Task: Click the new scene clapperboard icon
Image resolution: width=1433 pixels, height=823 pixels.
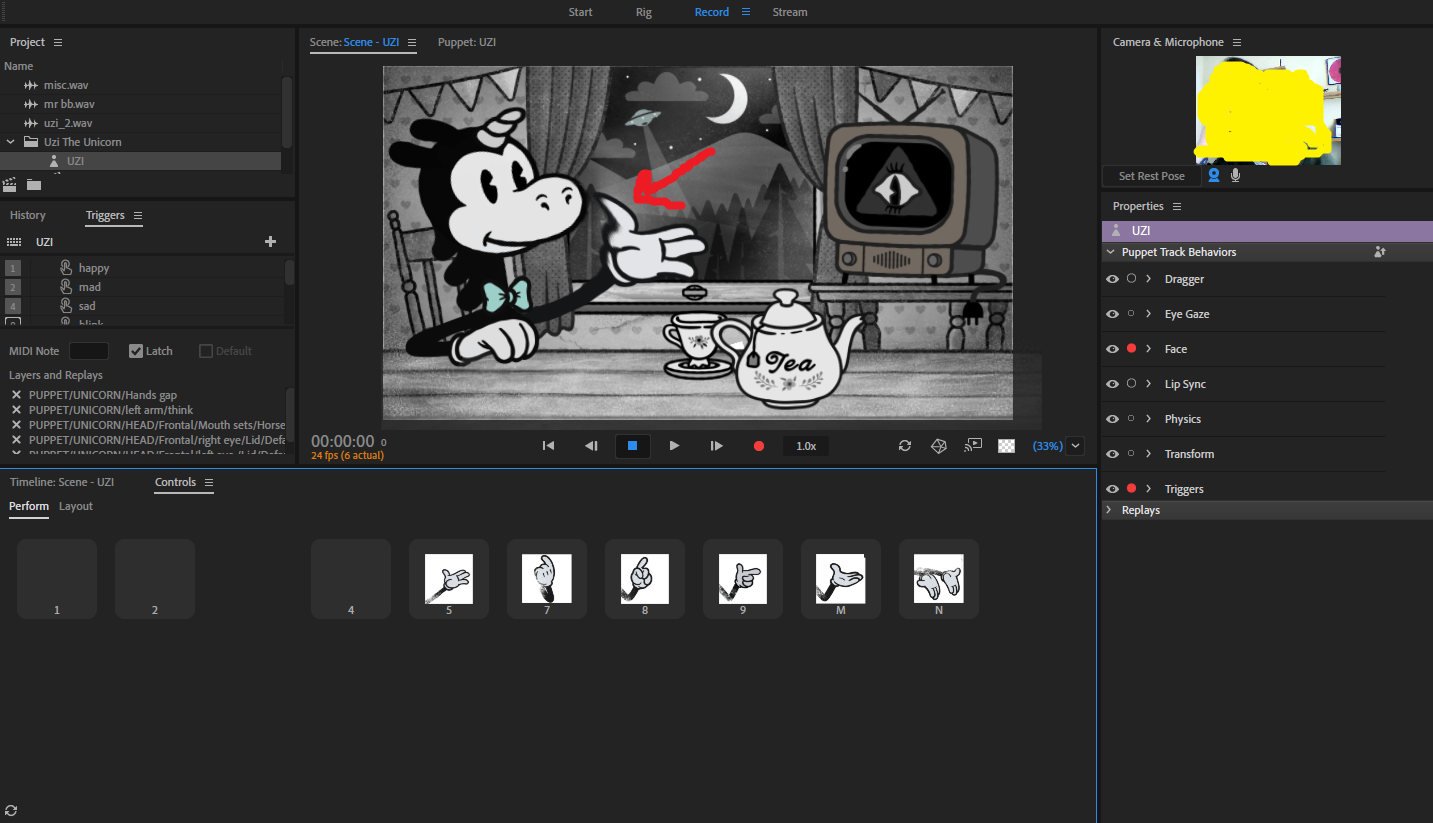Action: tap(10, 184)
